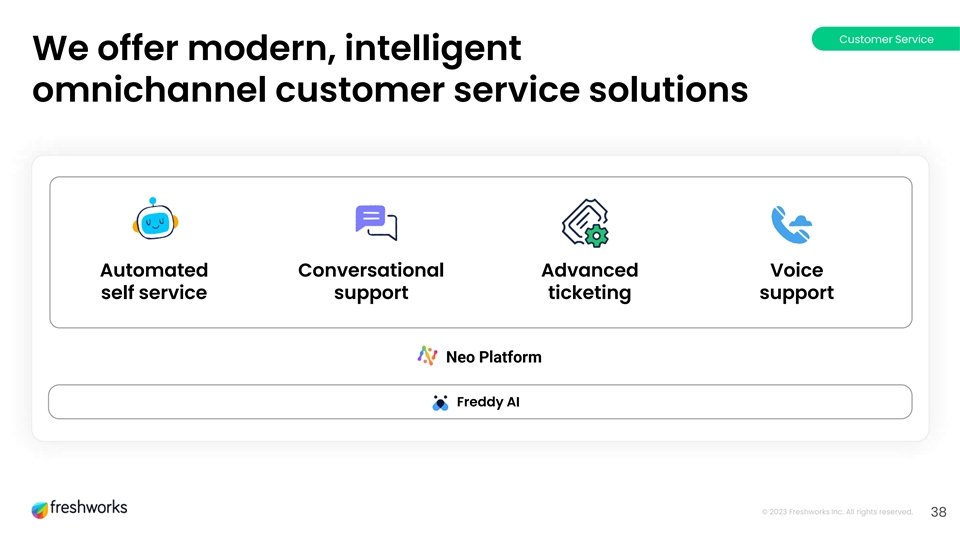Click the conversational chat bubbles icon
Screen dimensions: 960x540
point(376,222)
